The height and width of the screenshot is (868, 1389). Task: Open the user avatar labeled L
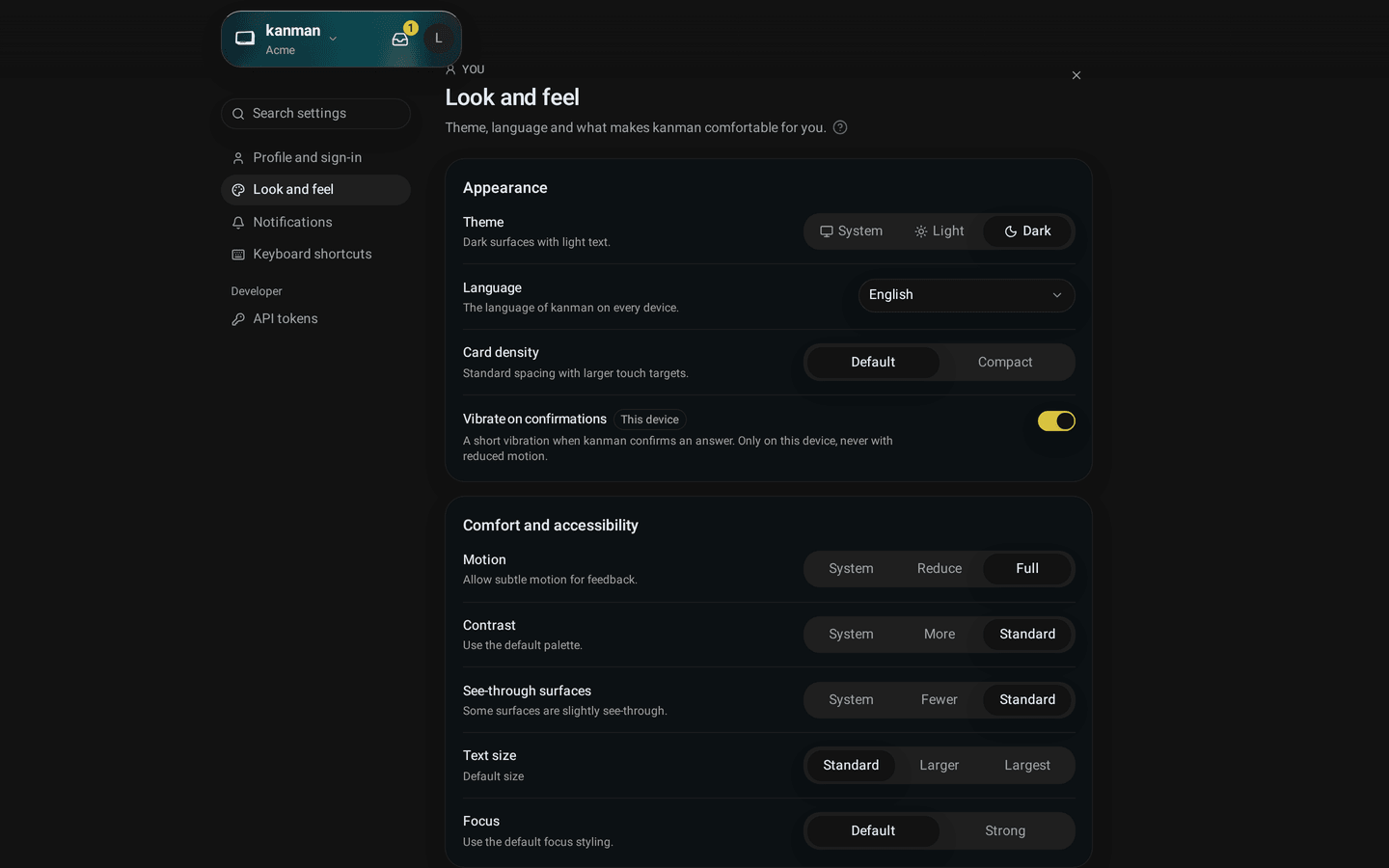[x=438, y=39]
